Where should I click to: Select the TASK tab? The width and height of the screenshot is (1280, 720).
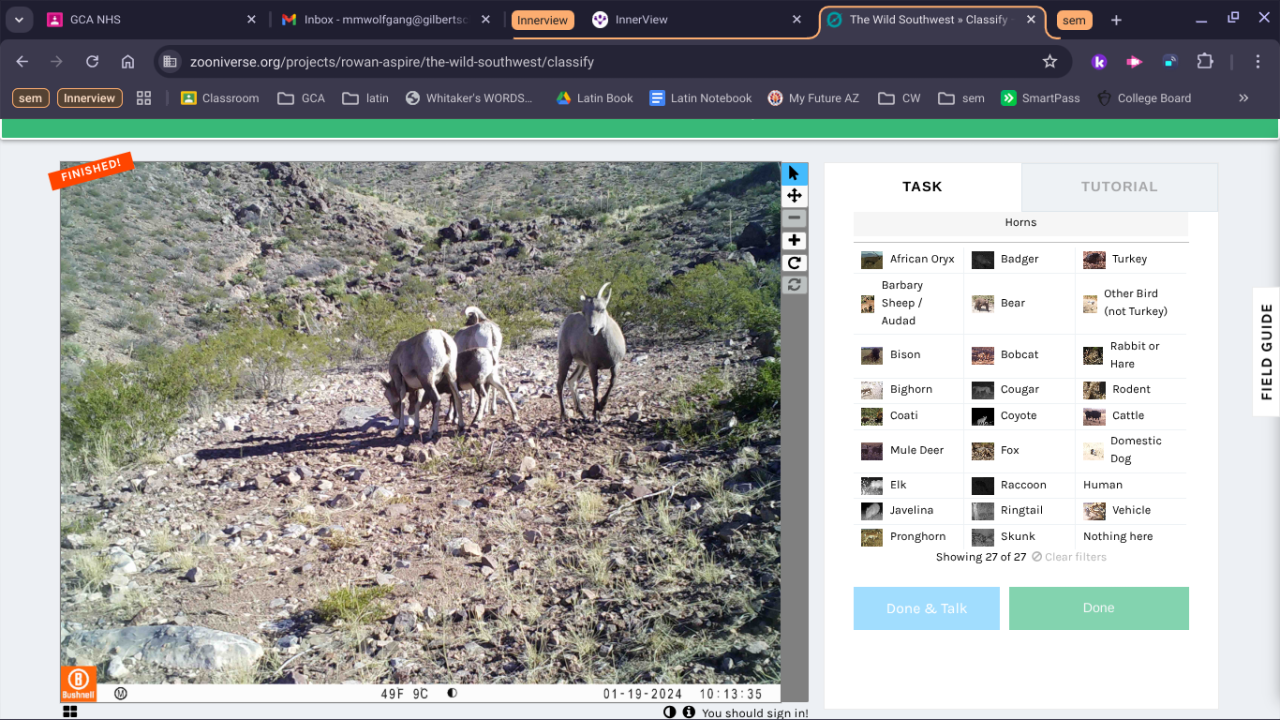(x=922, y=187)
